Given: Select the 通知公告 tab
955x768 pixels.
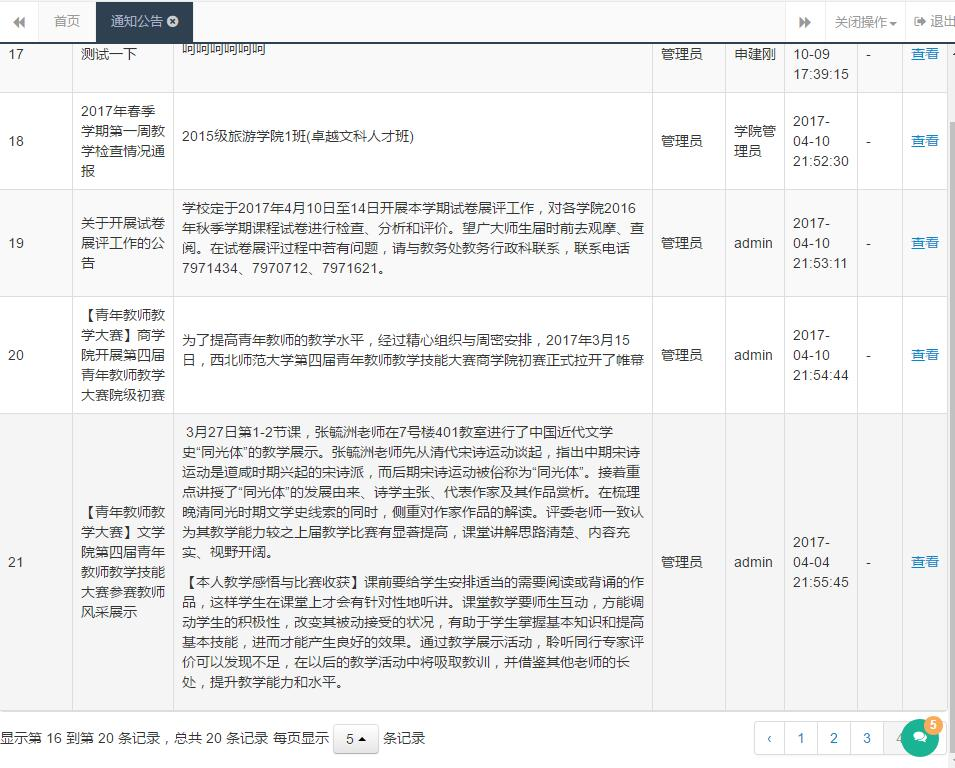Looking at the screenshot, I should [x=136, y=21].
